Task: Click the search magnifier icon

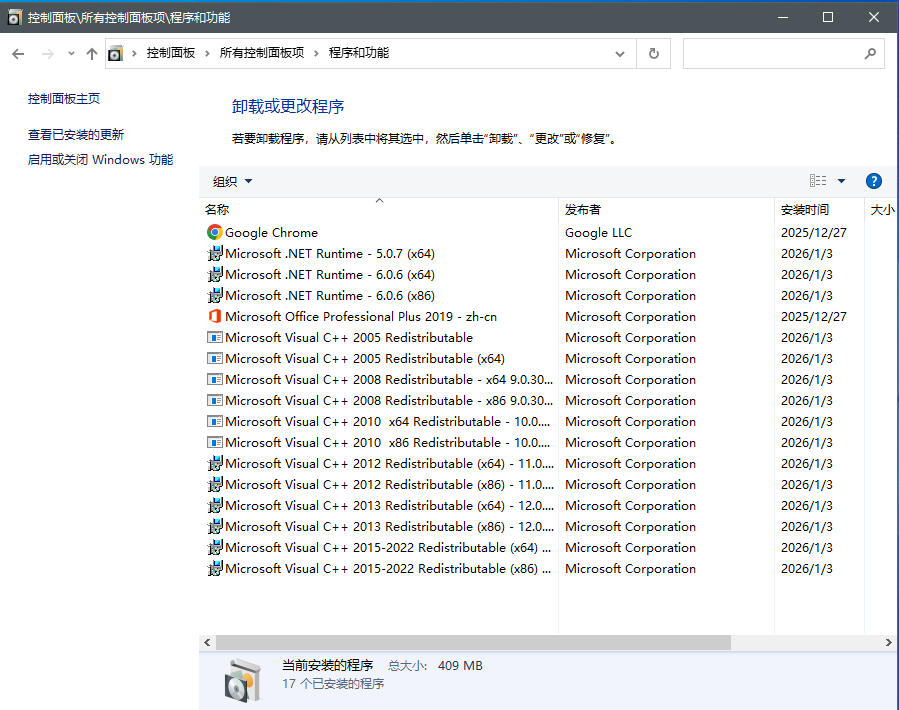Action: 870,54
